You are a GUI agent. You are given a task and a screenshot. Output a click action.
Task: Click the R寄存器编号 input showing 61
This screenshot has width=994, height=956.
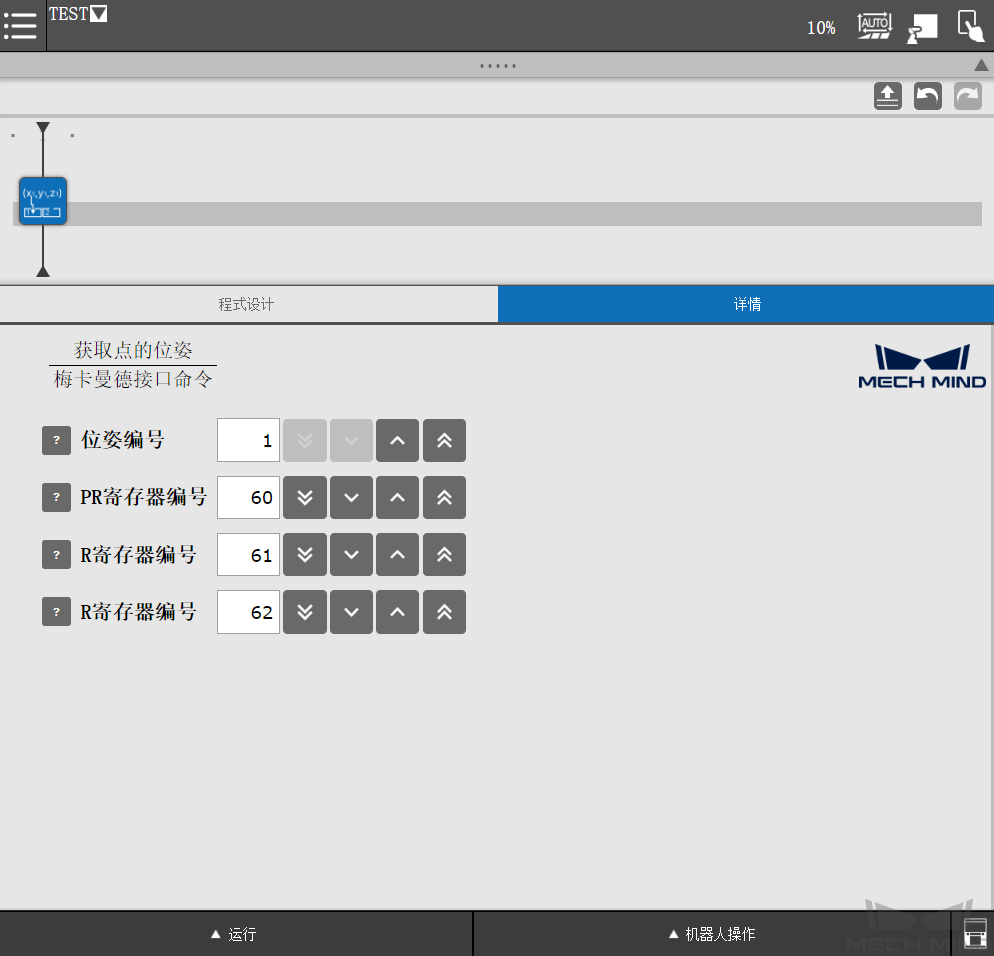pyautogui.click(x=248, y=554)
